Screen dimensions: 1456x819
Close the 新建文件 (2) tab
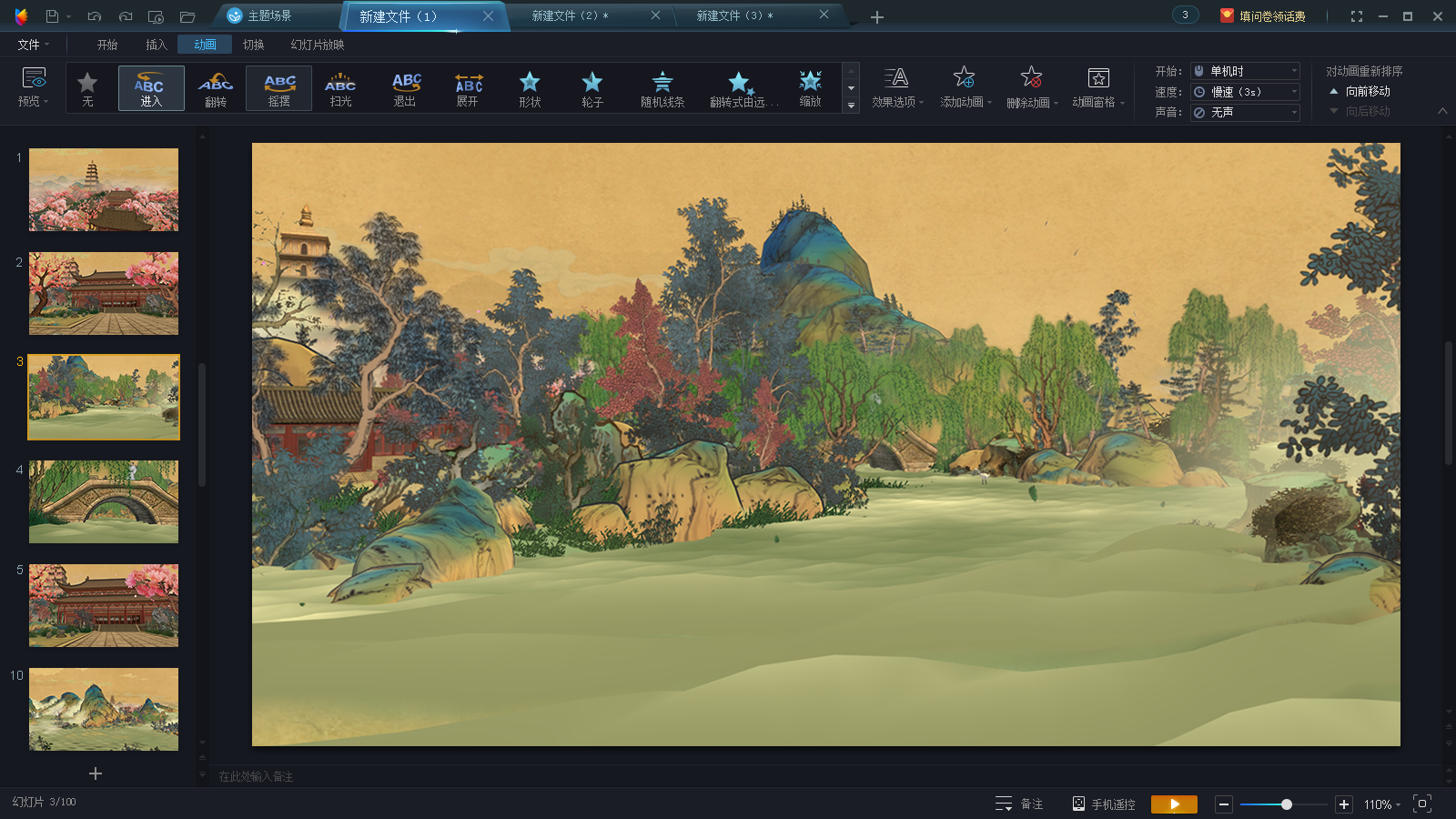pos(655,15)
